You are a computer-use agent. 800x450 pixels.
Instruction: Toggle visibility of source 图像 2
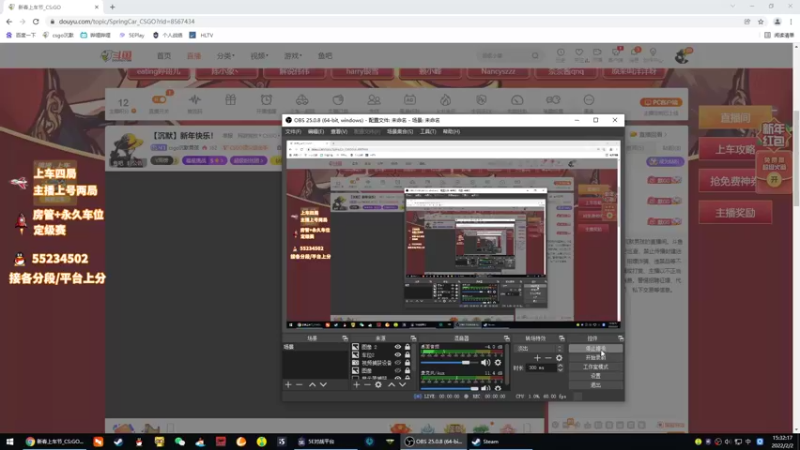(x=397, y=347)
